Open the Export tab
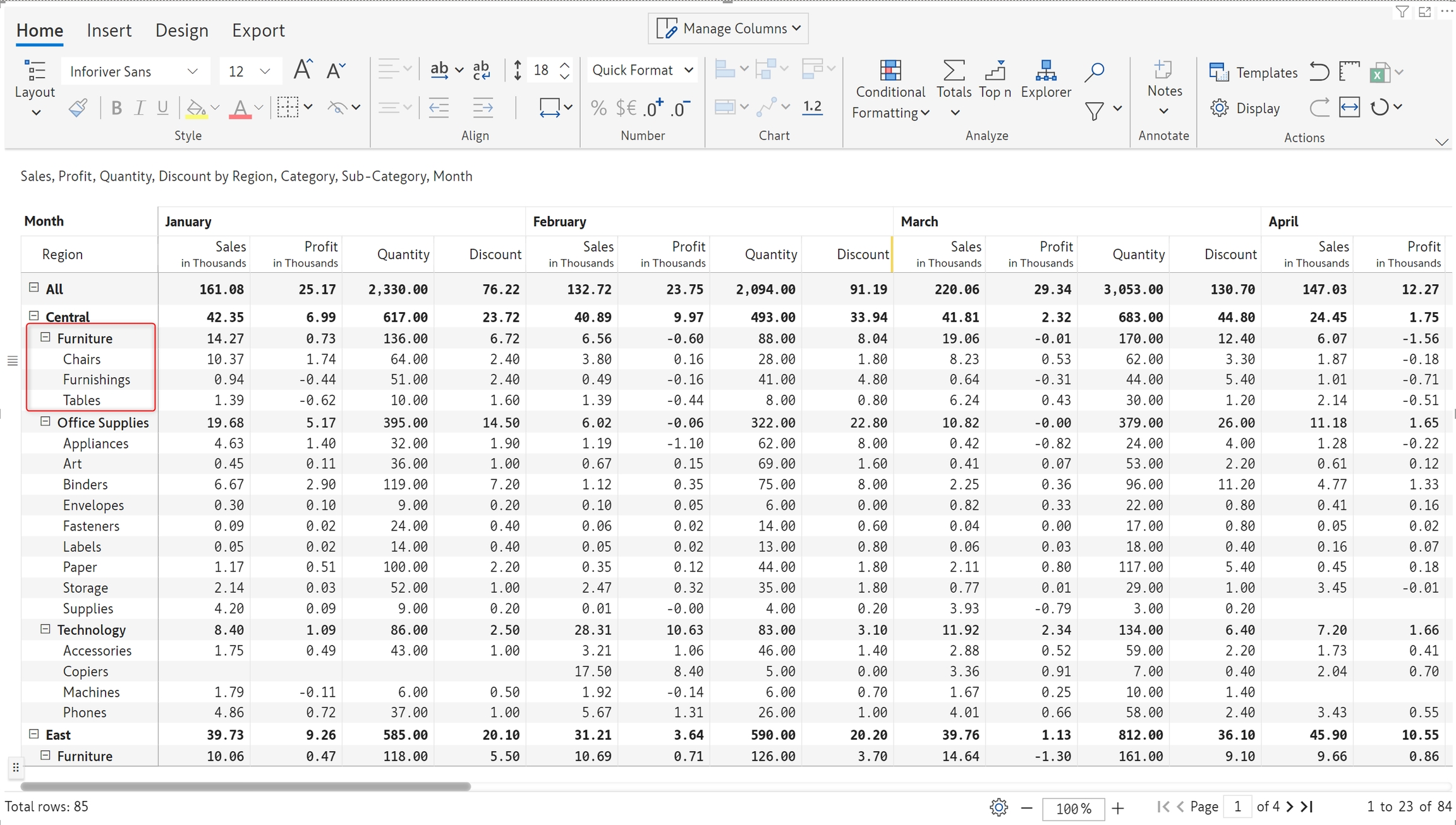The height and width of the screenshot is (825, 1456). coord(258,30)
